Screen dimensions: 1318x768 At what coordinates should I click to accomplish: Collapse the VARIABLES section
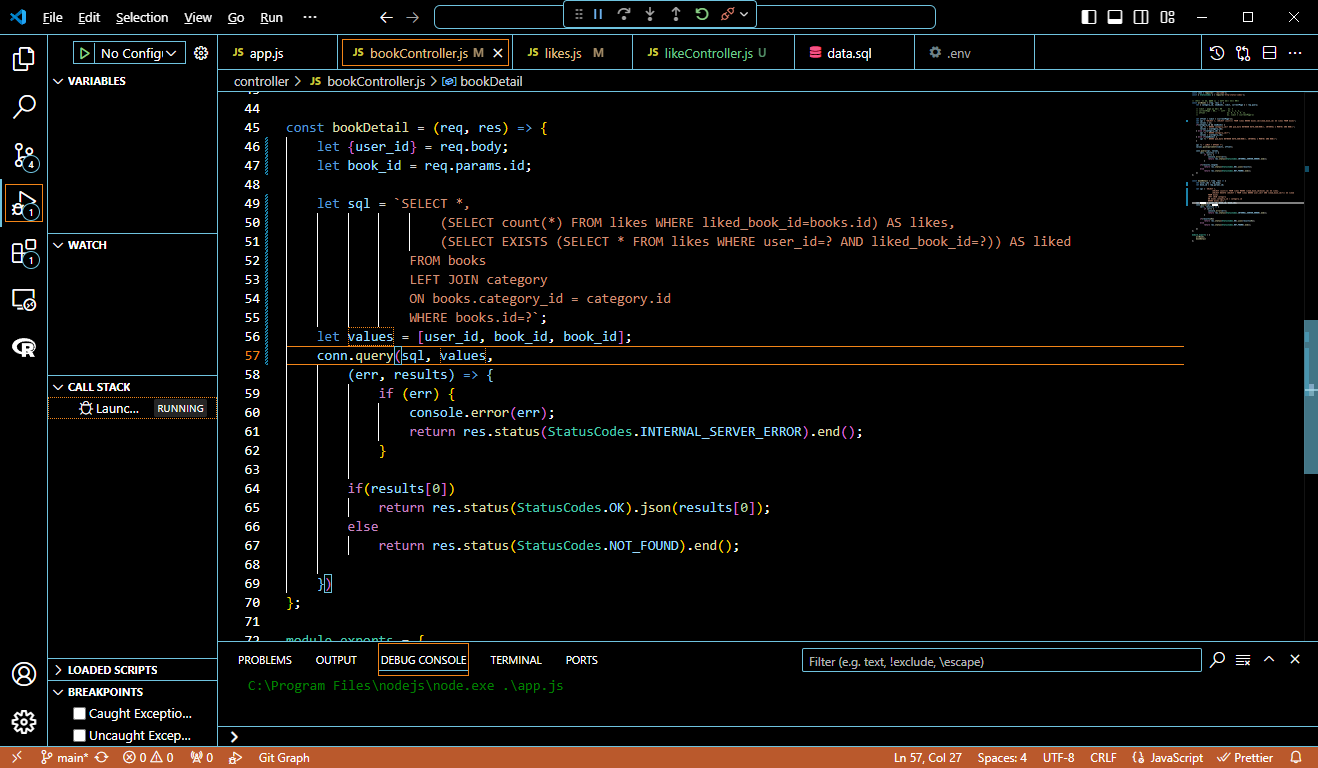point(132,81)
